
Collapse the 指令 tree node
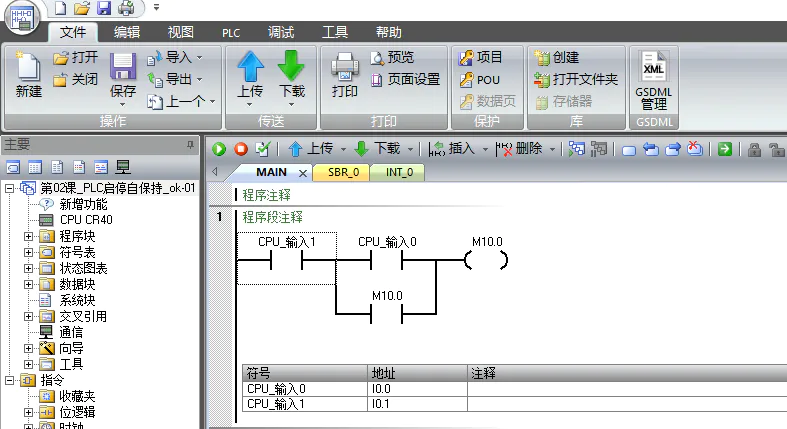point(9,380)
